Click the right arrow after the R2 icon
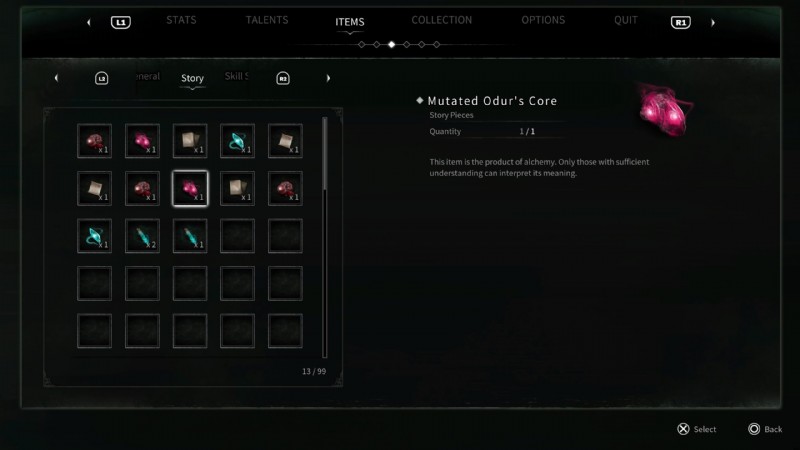Image resolution: width=800 pixels, height=450 pixels. pos(328,78)
